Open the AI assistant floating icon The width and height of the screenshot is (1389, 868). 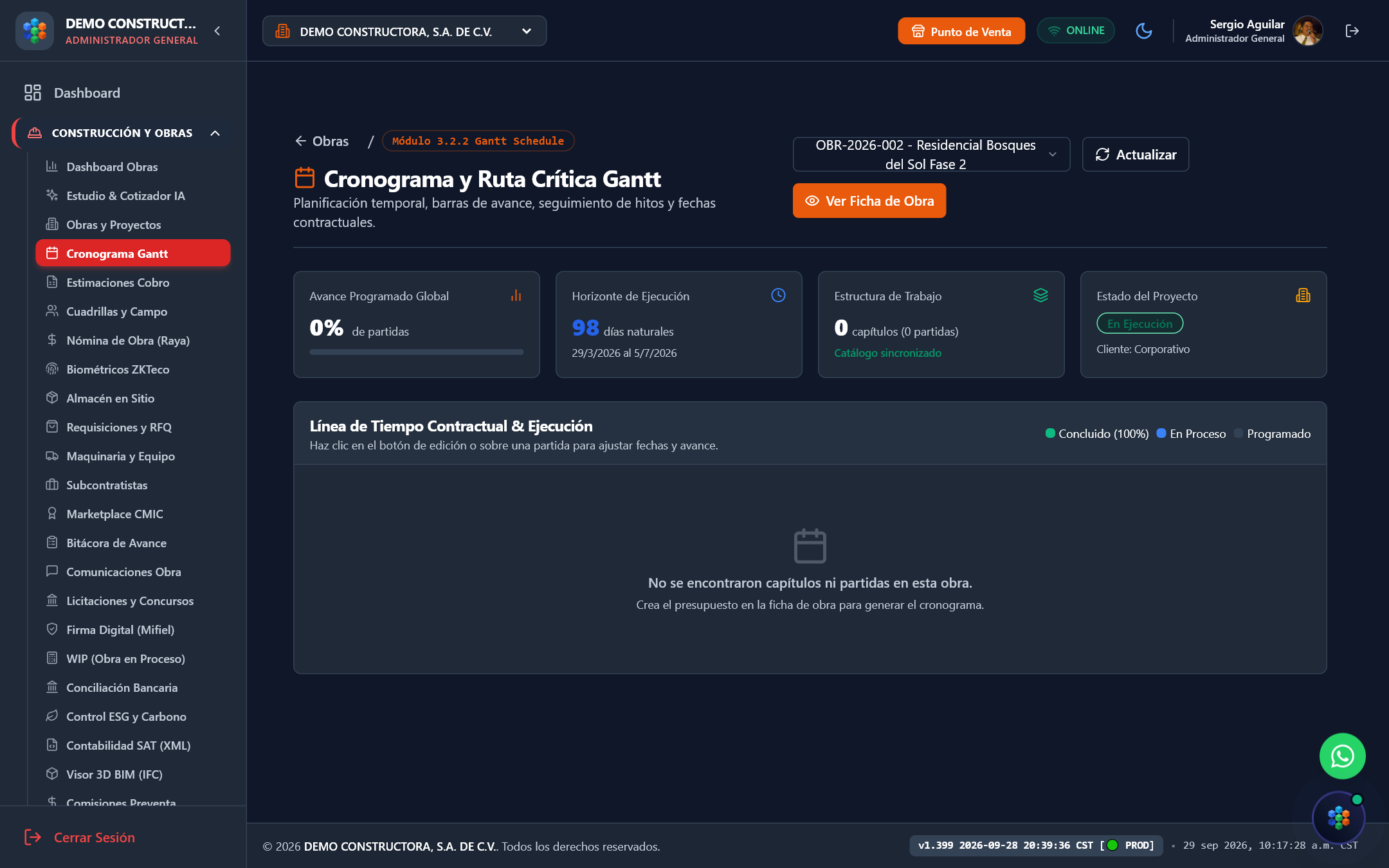click(1338, 818)
